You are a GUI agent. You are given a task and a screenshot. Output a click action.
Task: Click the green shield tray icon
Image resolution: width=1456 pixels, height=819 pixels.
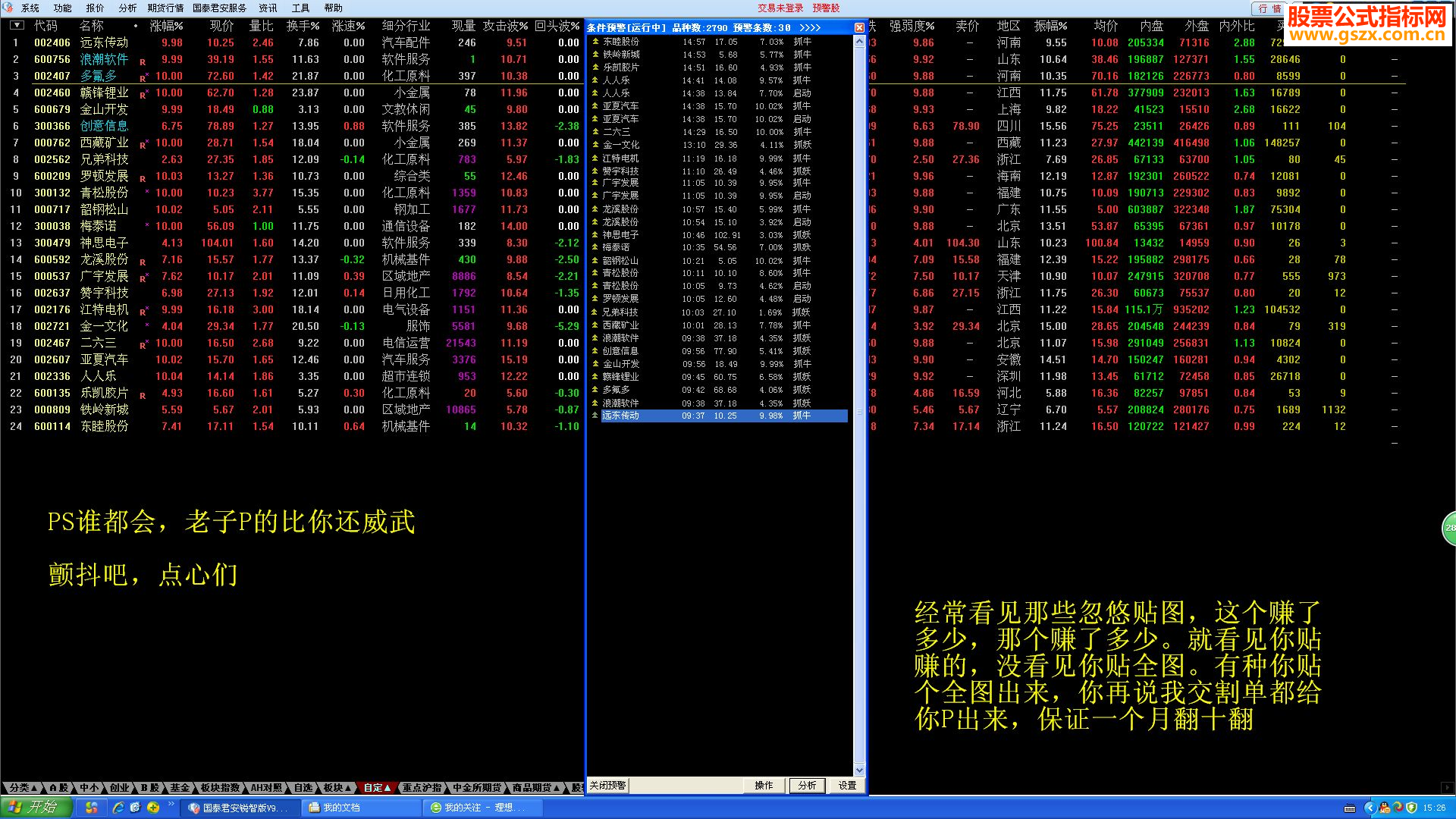pyautogui.click(x=1411, y=808)
